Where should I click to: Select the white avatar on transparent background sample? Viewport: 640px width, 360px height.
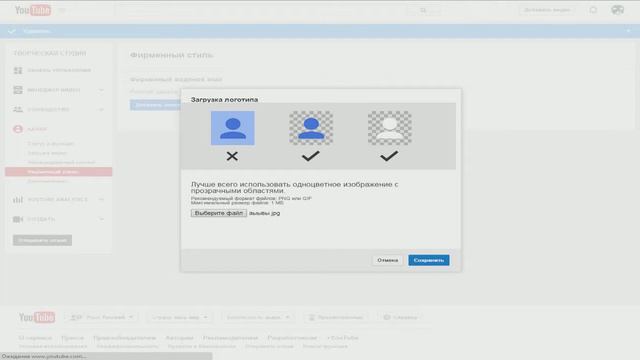click(389, 128)
